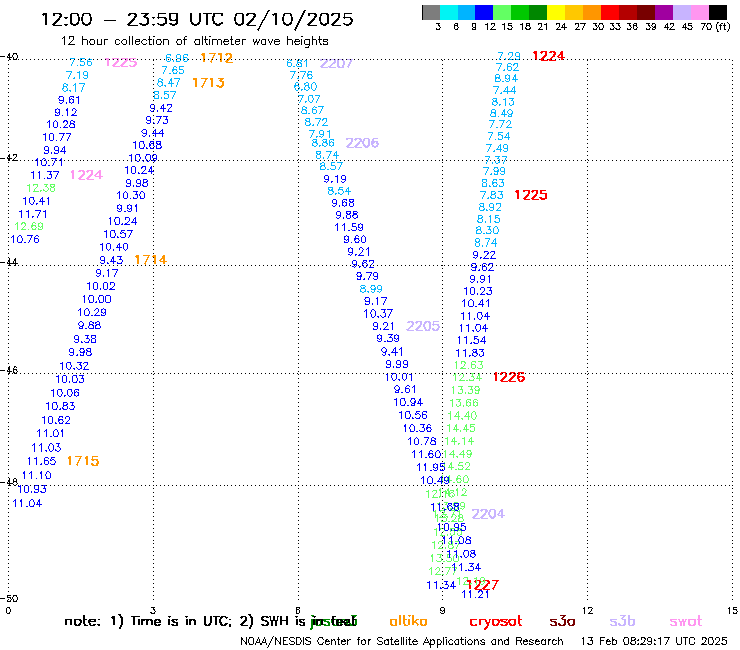Image resolution: width=740 pixels, height=650 pixels.
Task: Click the wave height value 10.78
Action: pos(422,441)
